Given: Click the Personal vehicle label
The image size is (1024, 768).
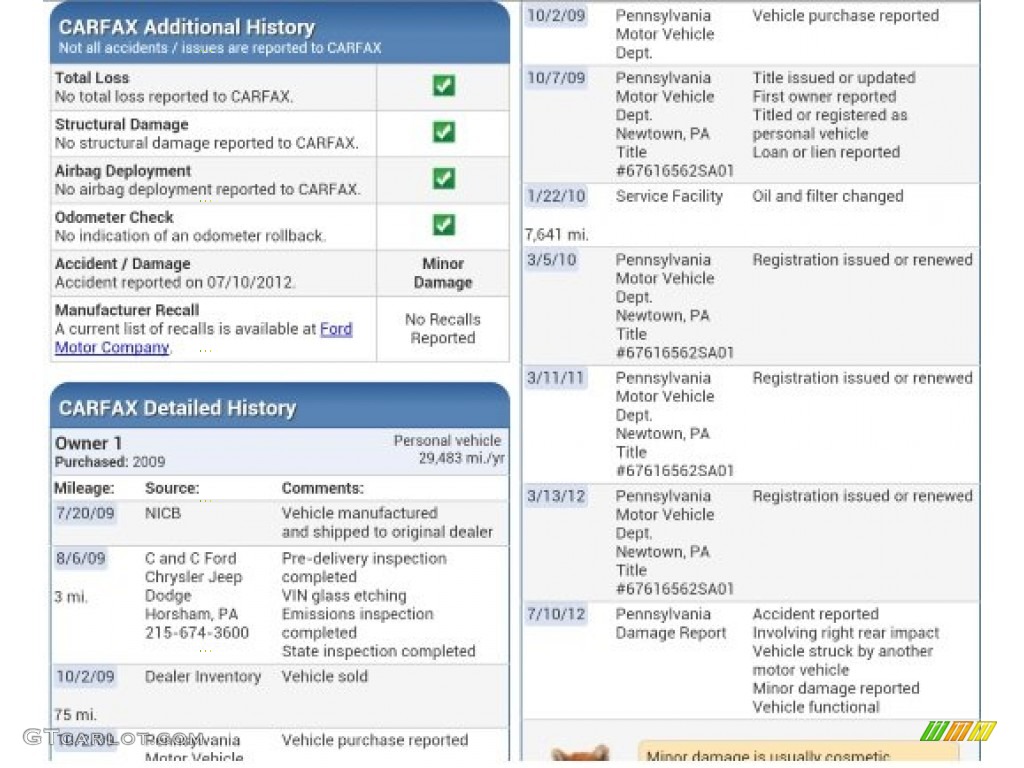Looking at the screenshot, I should pyautogui.click(x=447, y=441).
